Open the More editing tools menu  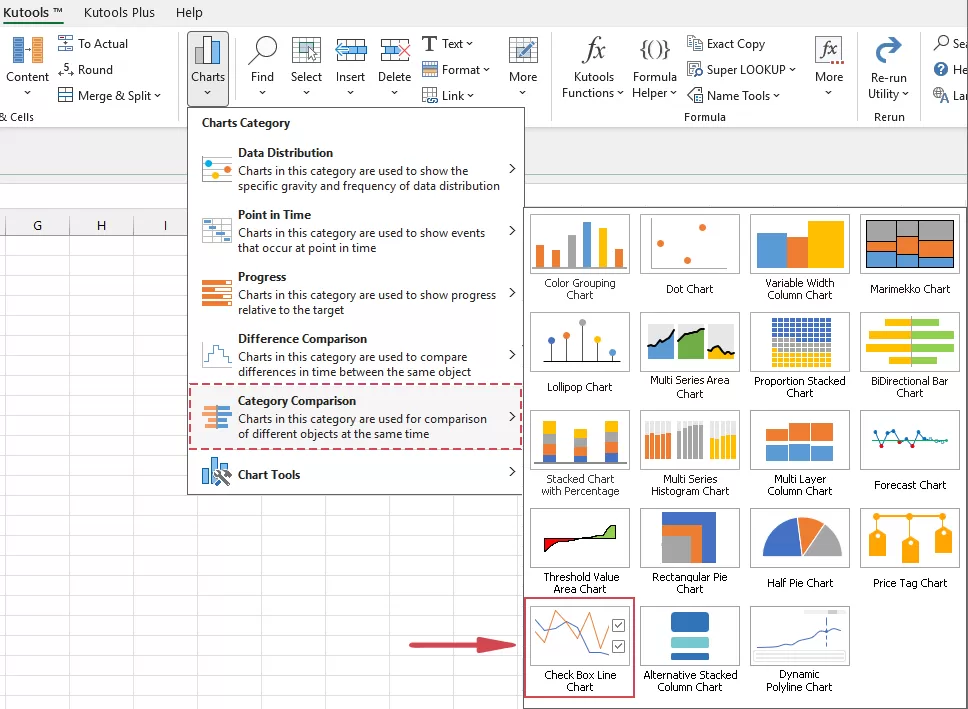tap(523, 67)
